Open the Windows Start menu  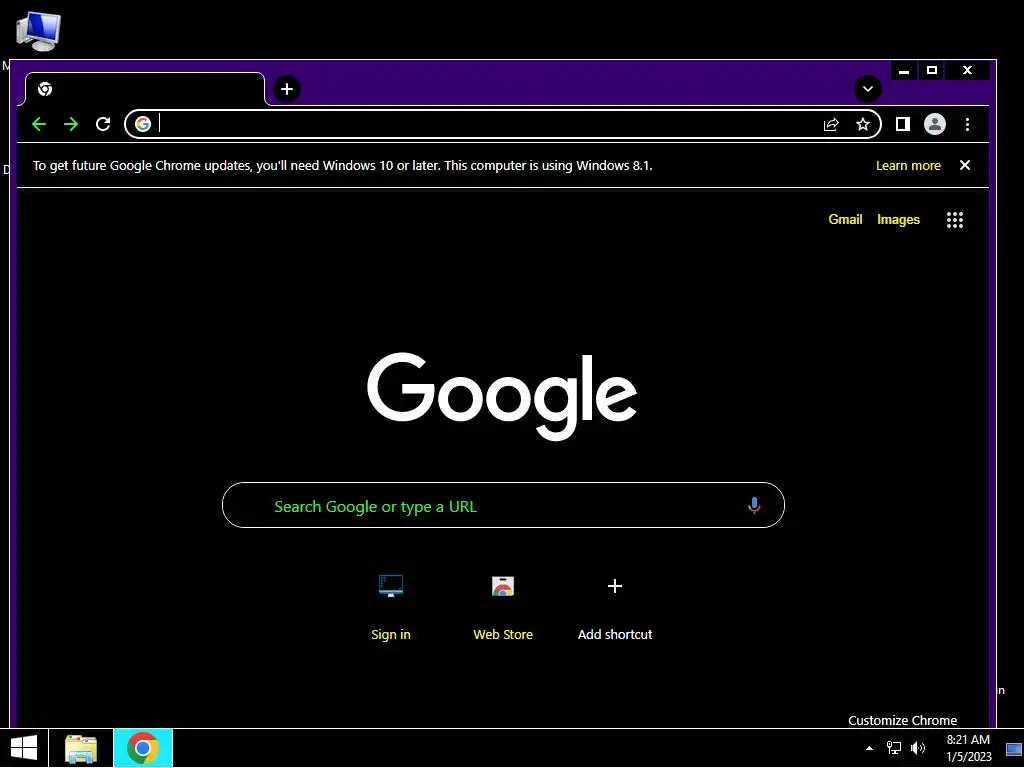click(24, 748)
